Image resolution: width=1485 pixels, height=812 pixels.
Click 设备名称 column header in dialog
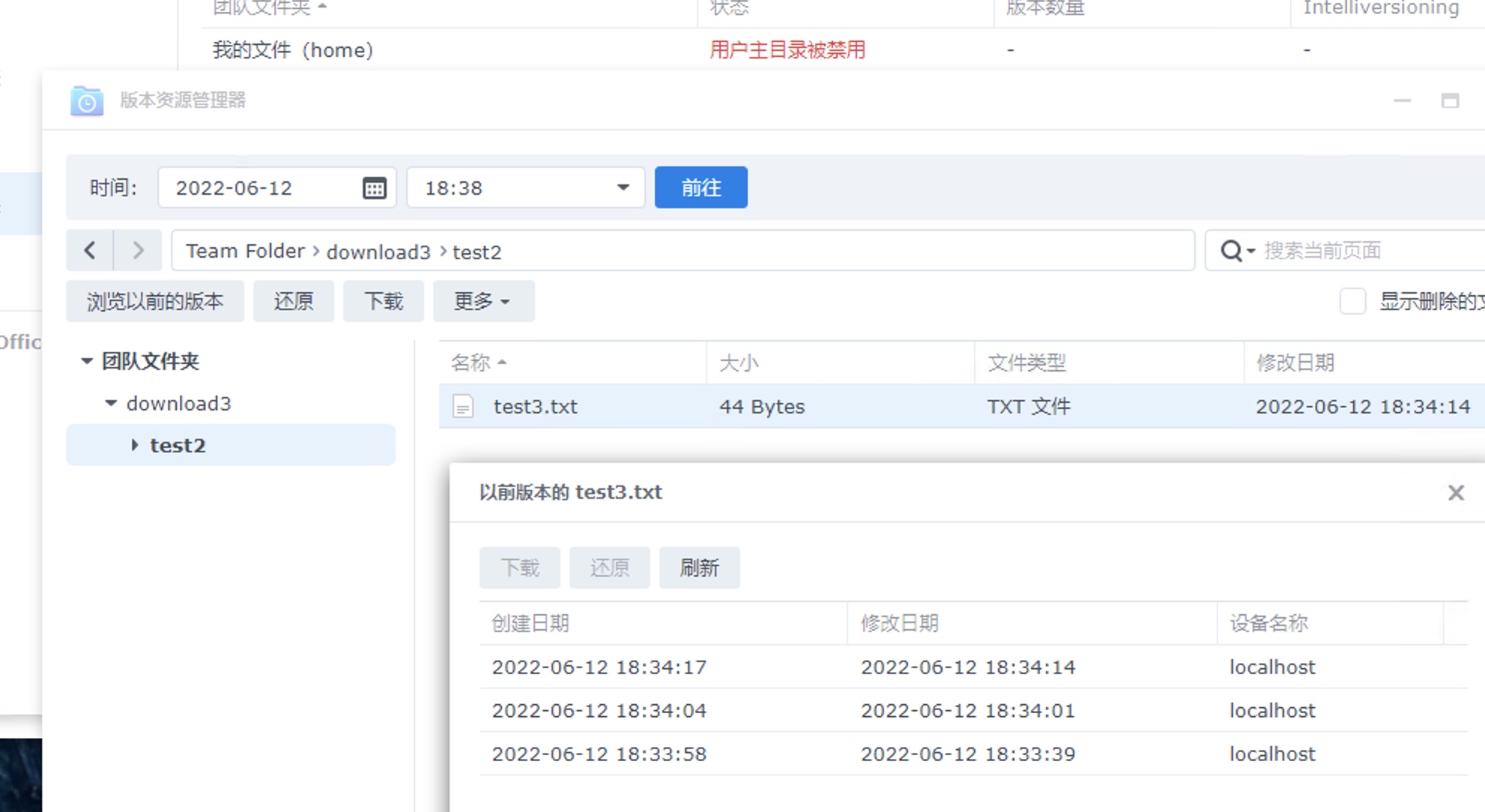pos(1330,623)
